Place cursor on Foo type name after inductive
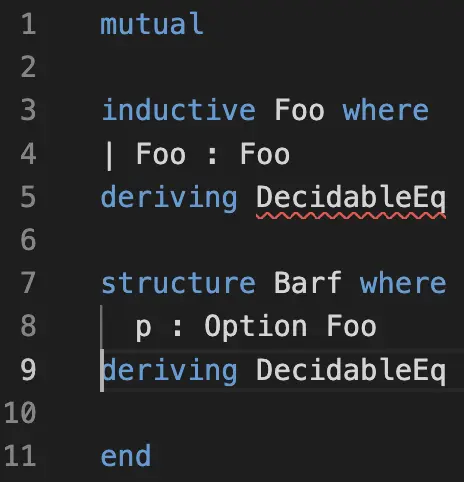Screen dimensions: 464x482 pyautogui.click(x=299, y=110)
